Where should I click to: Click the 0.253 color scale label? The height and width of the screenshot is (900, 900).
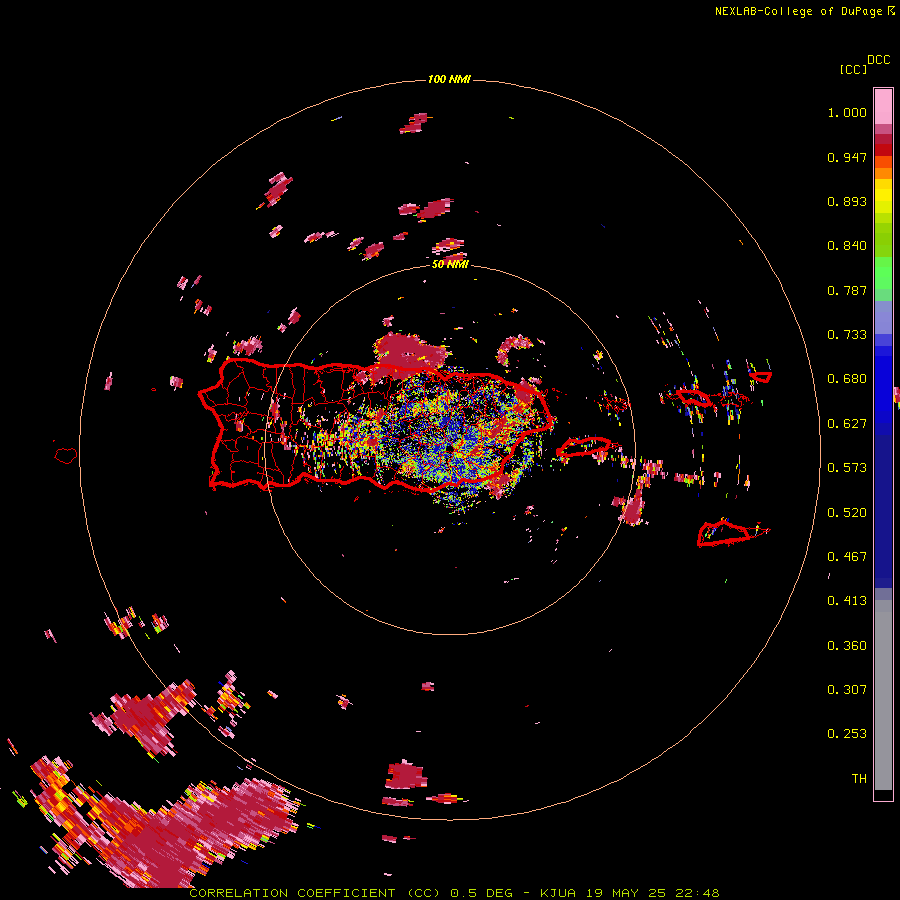tap(847, 734)
